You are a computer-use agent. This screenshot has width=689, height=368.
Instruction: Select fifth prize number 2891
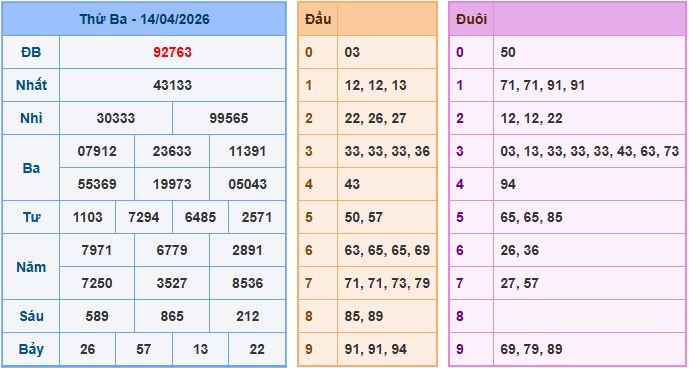(x=247, y=250)
